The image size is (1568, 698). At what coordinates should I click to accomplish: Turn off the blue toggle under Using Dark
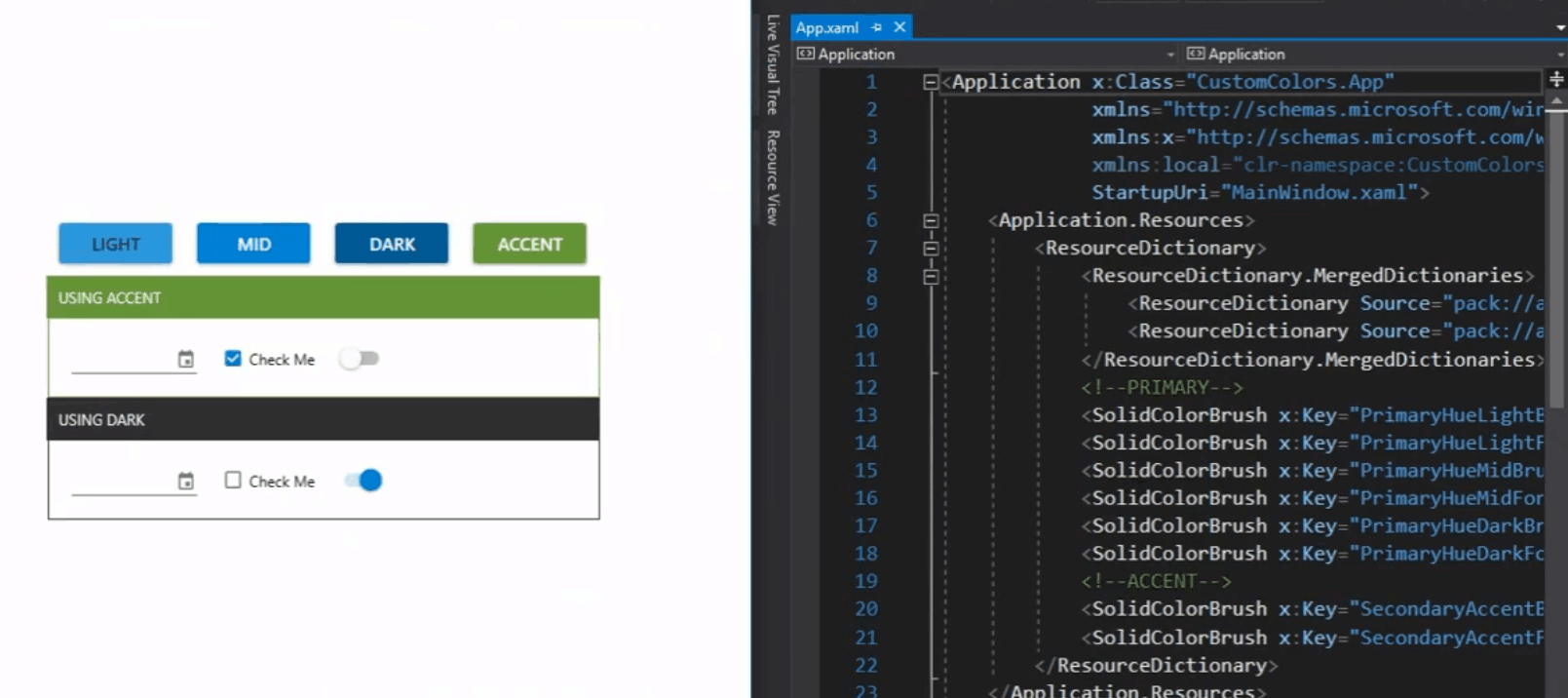point(363,481)
